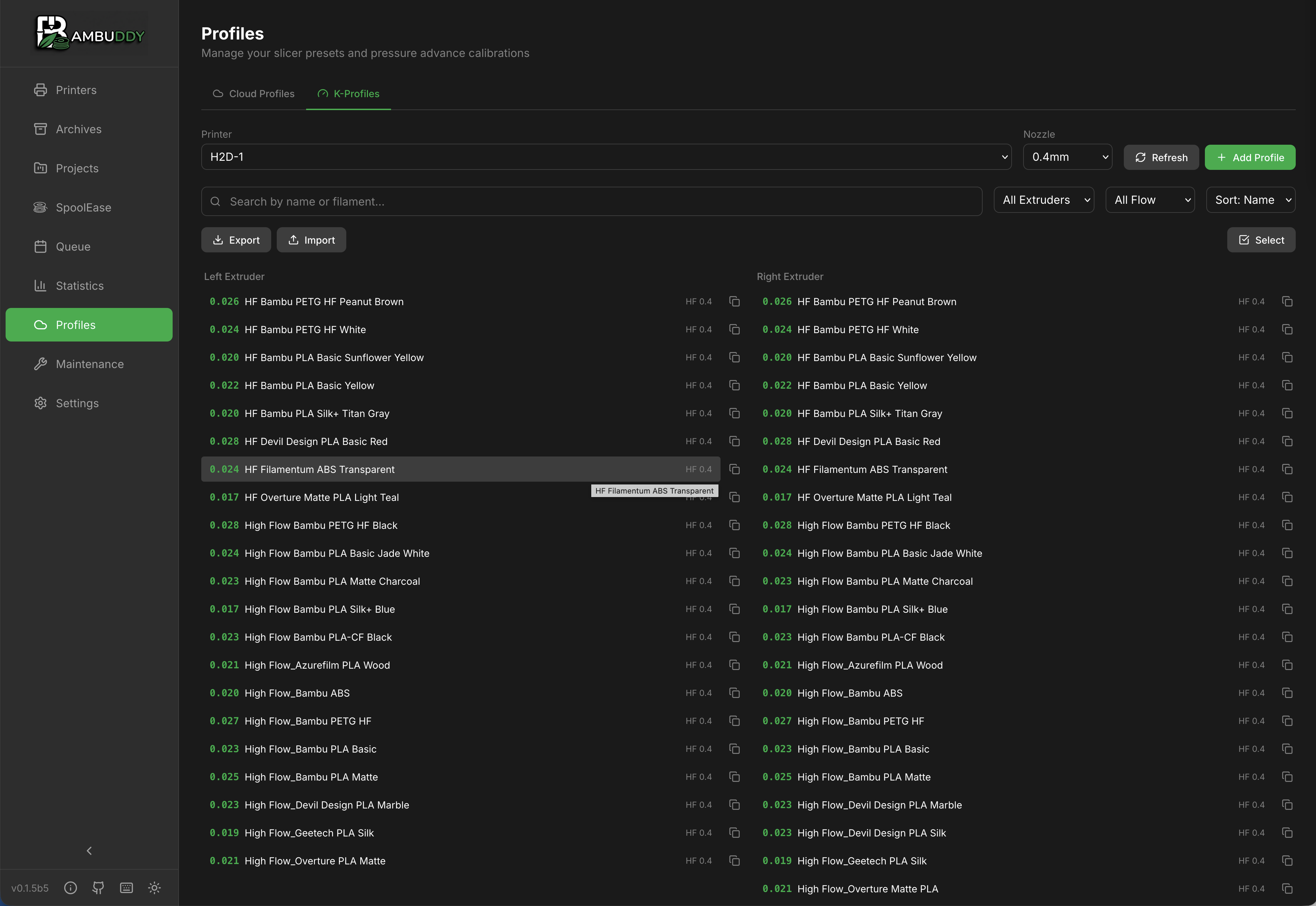Change the Sort: Name dropdown
Screen dimensions: 1316x906
[1250, 200]
